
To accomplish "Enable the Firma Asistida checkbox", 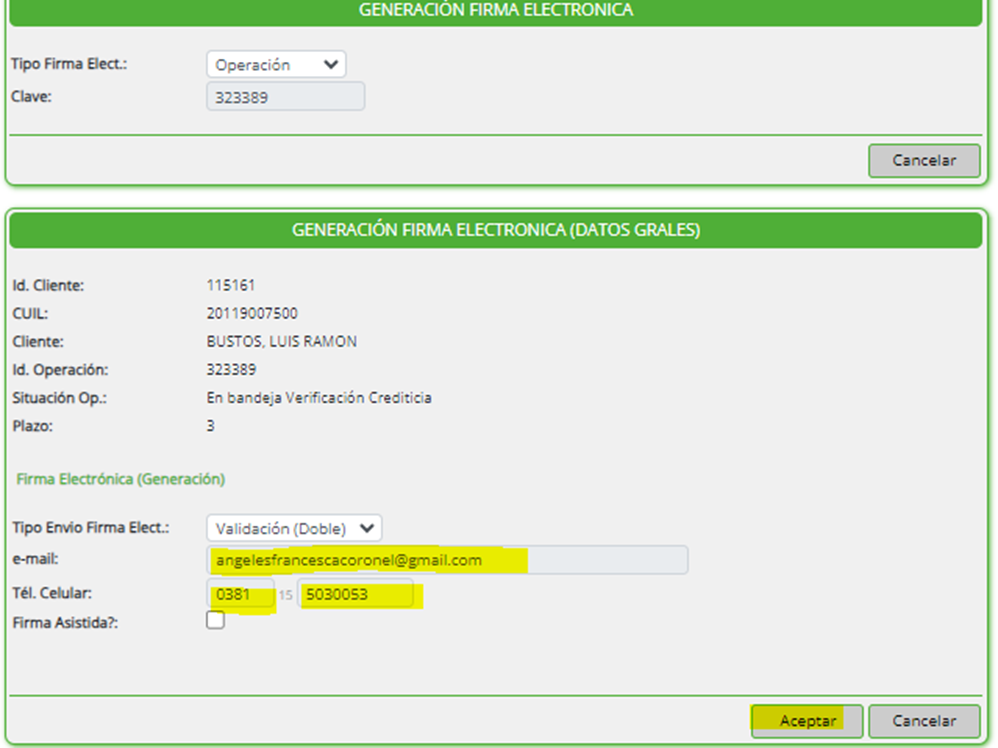I will [215, 621].
